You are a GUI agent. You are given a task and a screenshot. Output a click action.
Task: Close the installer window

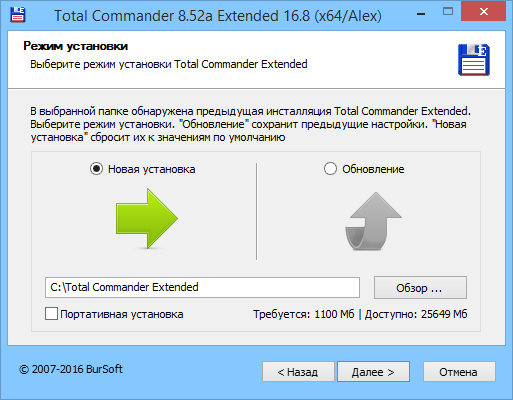(483, 12)
